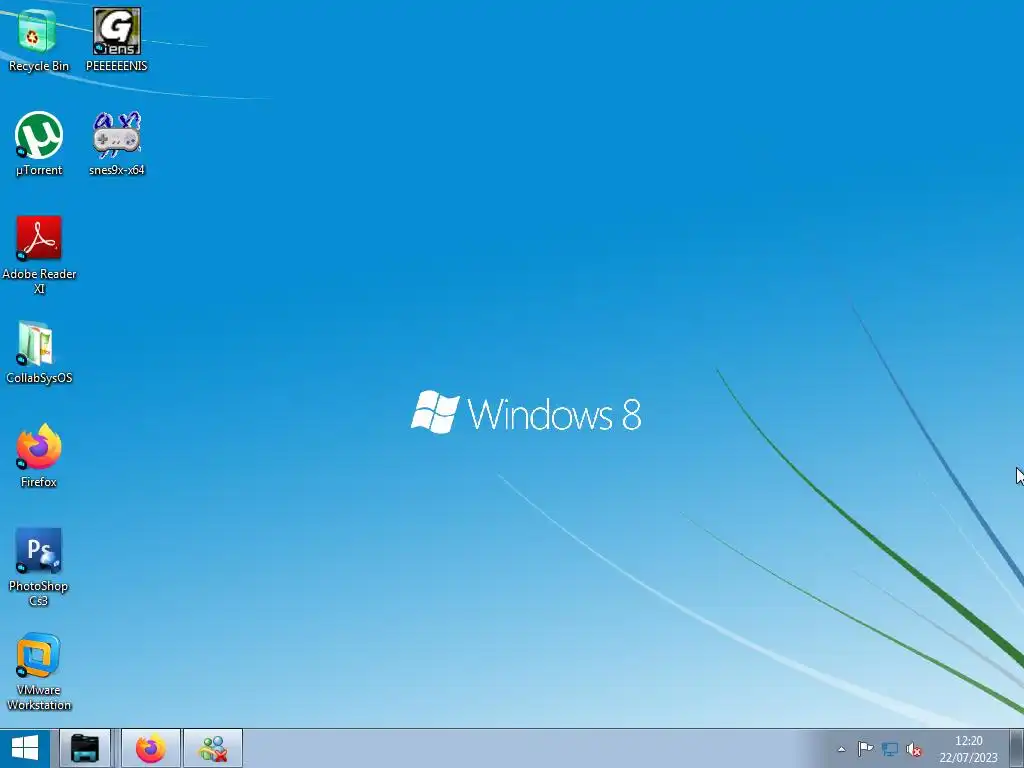
Task: Show hidden tray icons arrow
Action: click(x=841, y=749)
